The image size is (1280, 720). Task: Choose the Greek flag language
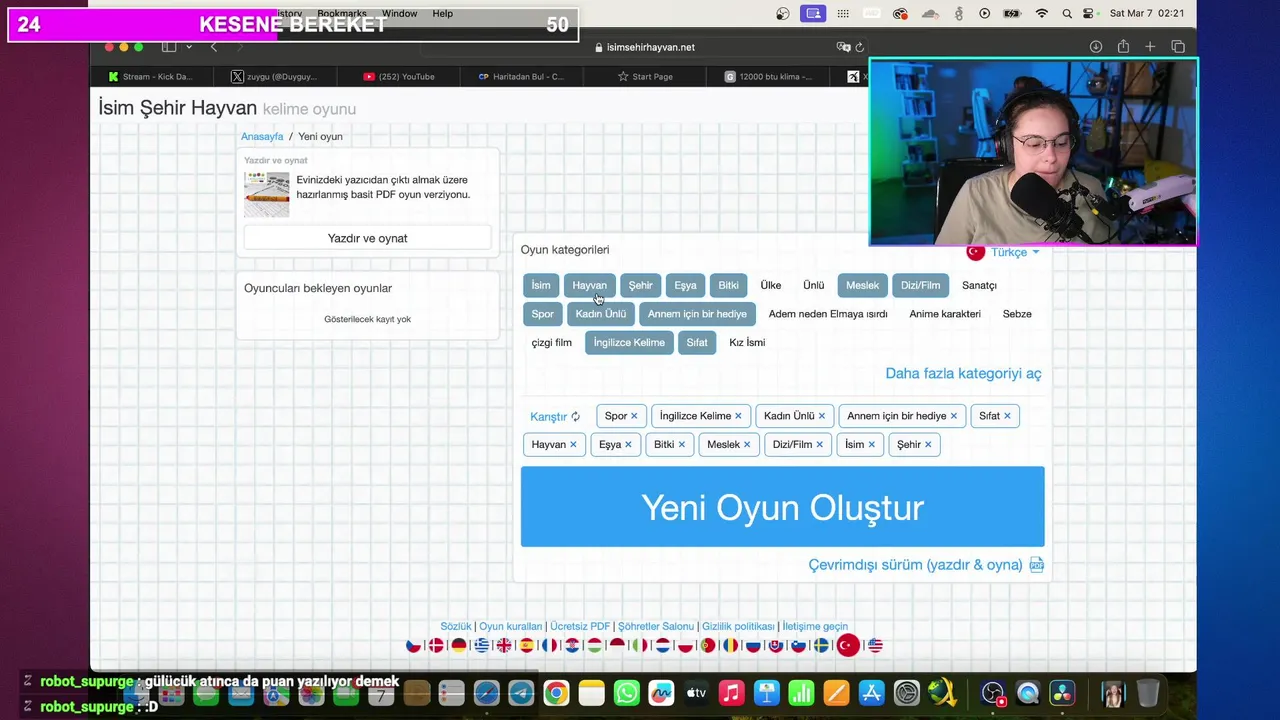[x=482, y=645]
